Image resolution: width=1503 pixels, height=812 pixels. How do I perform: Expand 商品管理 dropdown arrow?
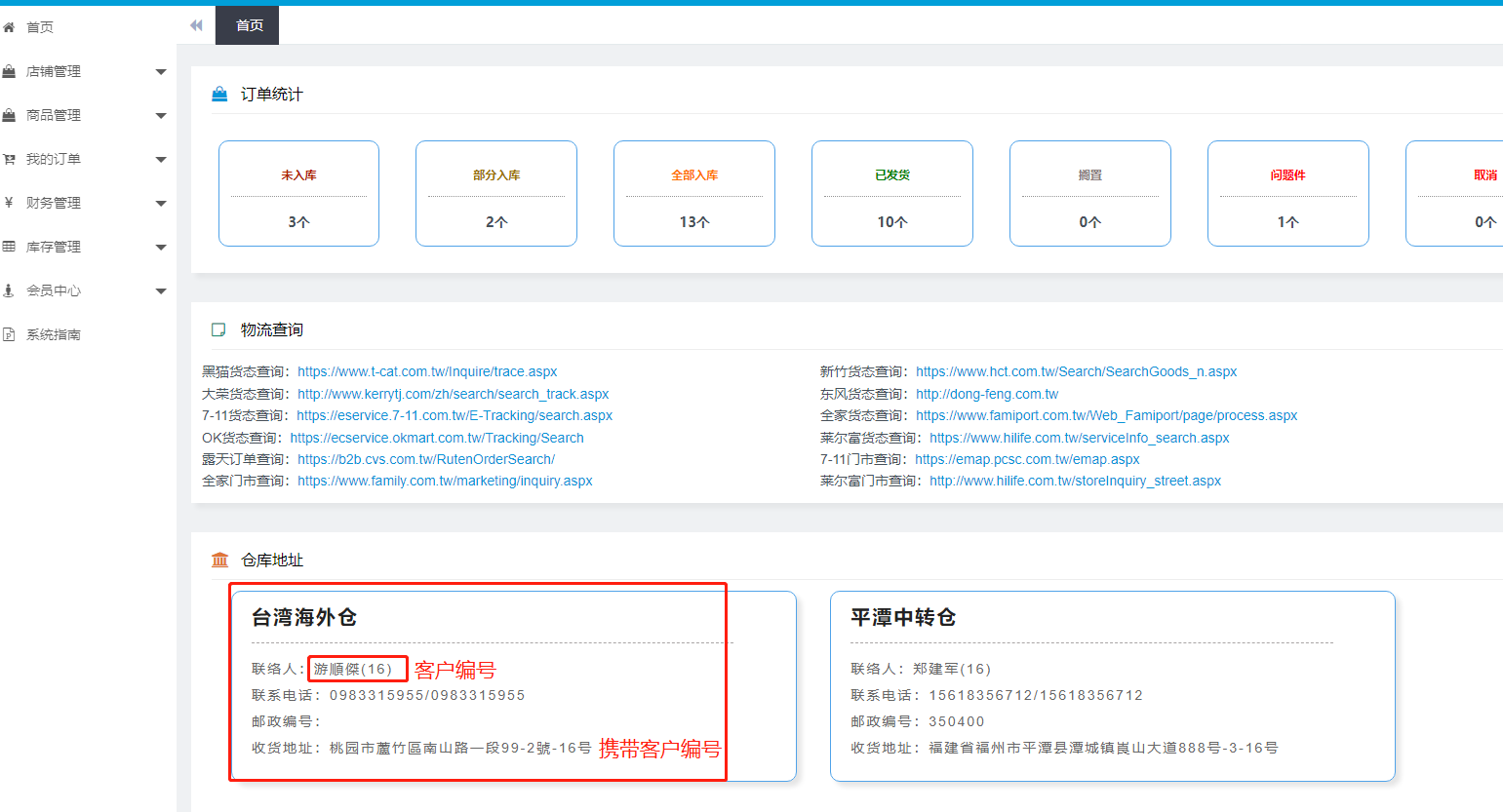161,116
